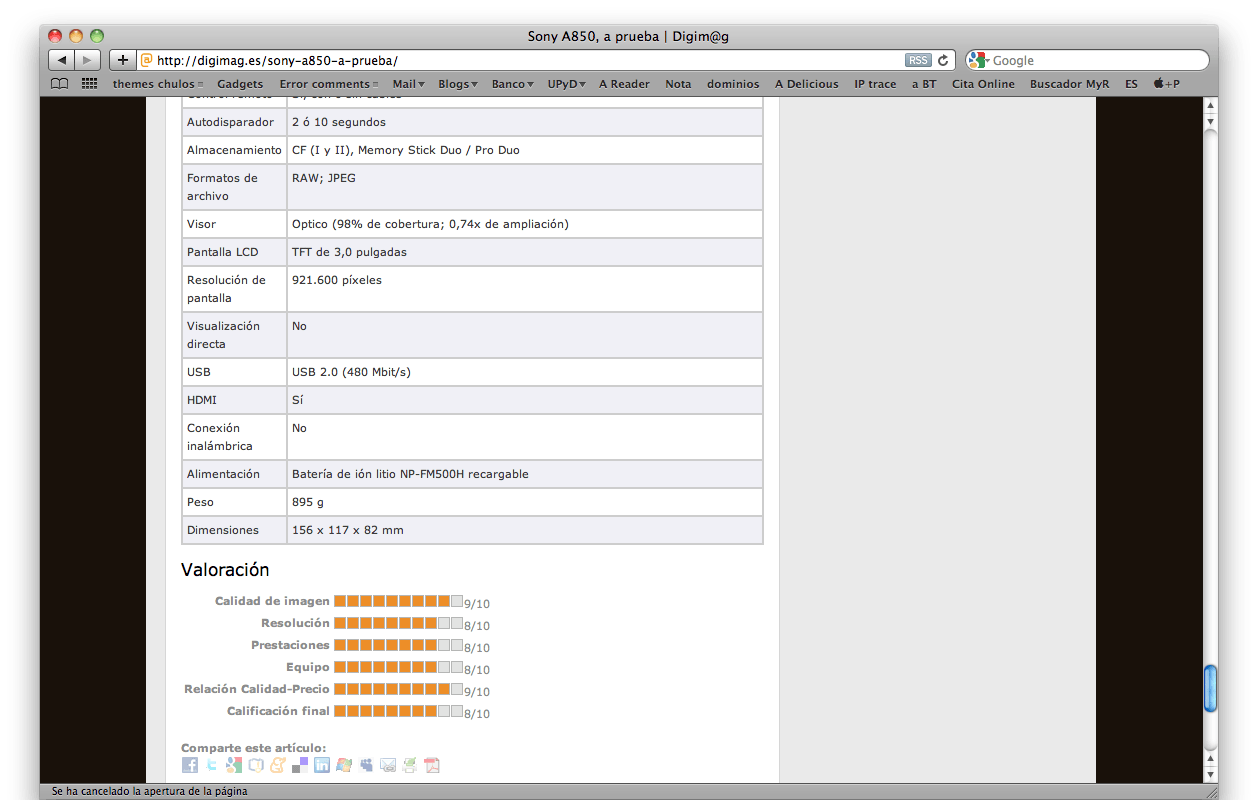Image resolution: width=1258 pixels, height=800 pixels.
Task: Open the 'IP trace' bookmark
Action: pos(875,84)
